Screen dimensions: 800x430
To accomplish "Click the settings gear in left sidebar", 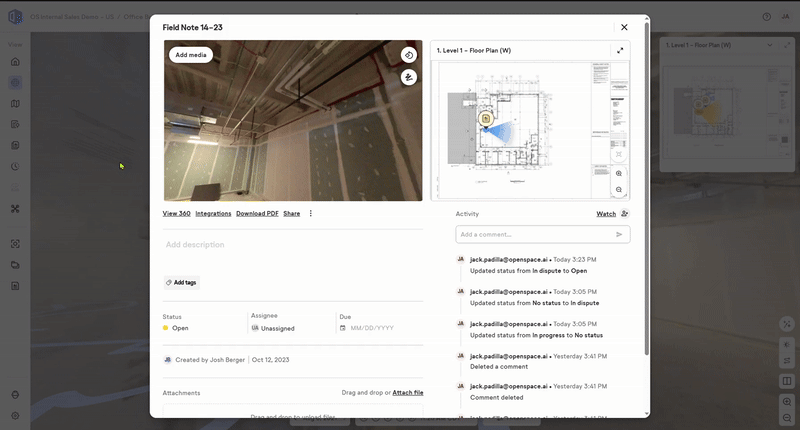I will (15, 416).
